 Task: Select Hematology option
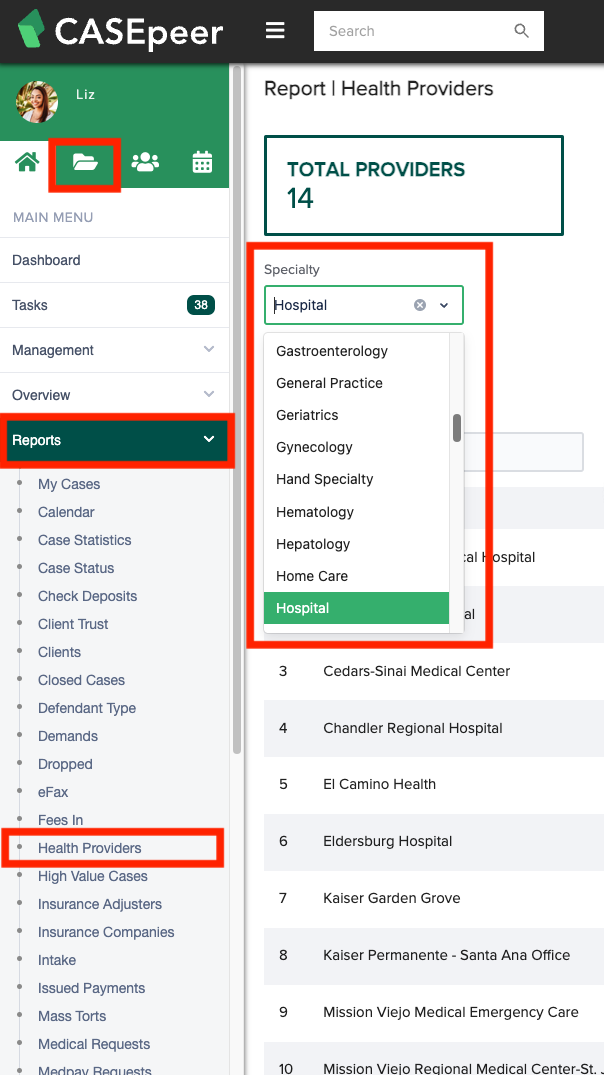[x=357, y=512]
